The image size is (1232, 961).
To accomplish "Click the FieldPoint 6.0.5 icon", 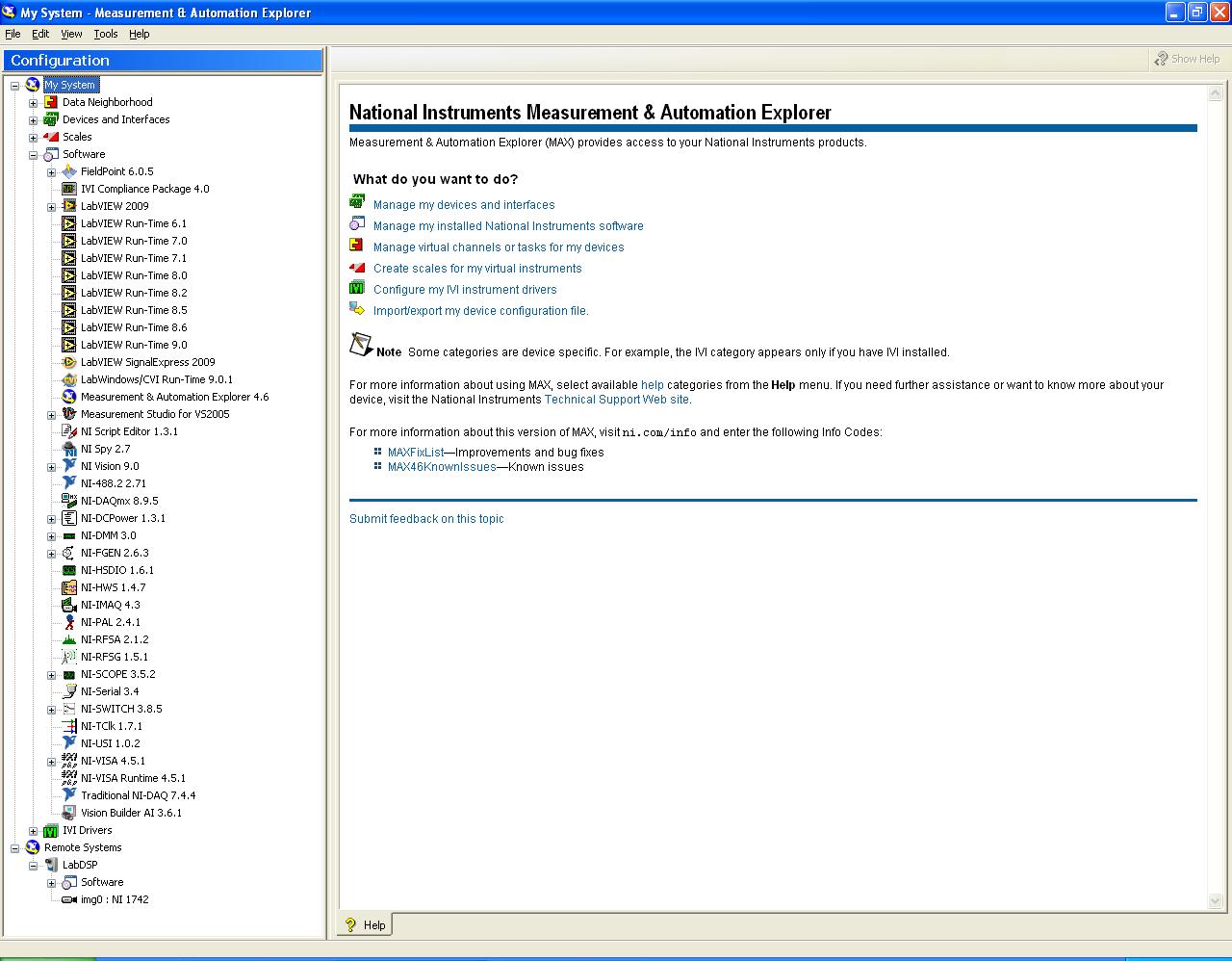I will pyautogui.click(x=69, y=171).
